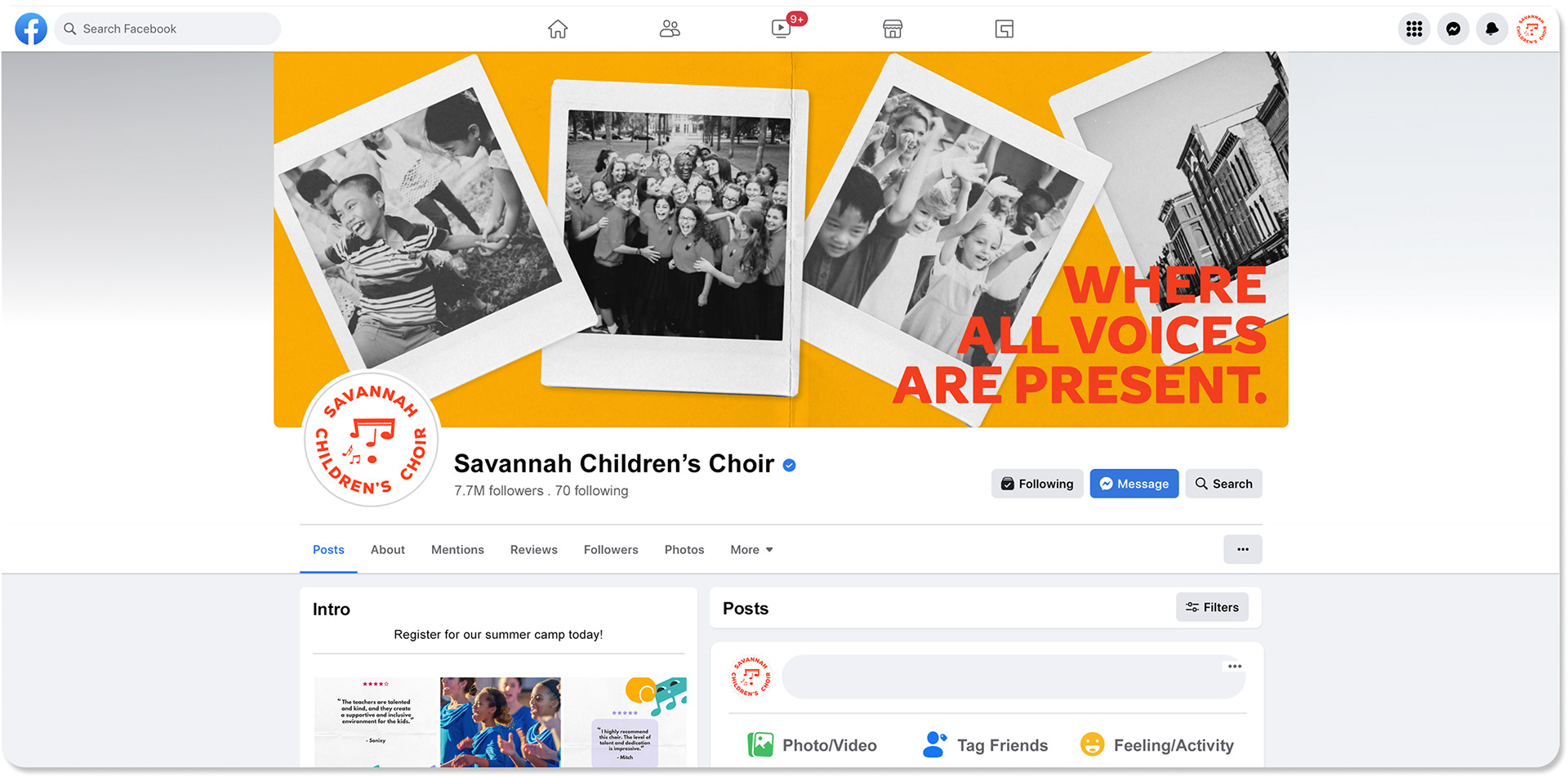Open the notifications bell icon
1568x777 pixels.
[1492, 29]
